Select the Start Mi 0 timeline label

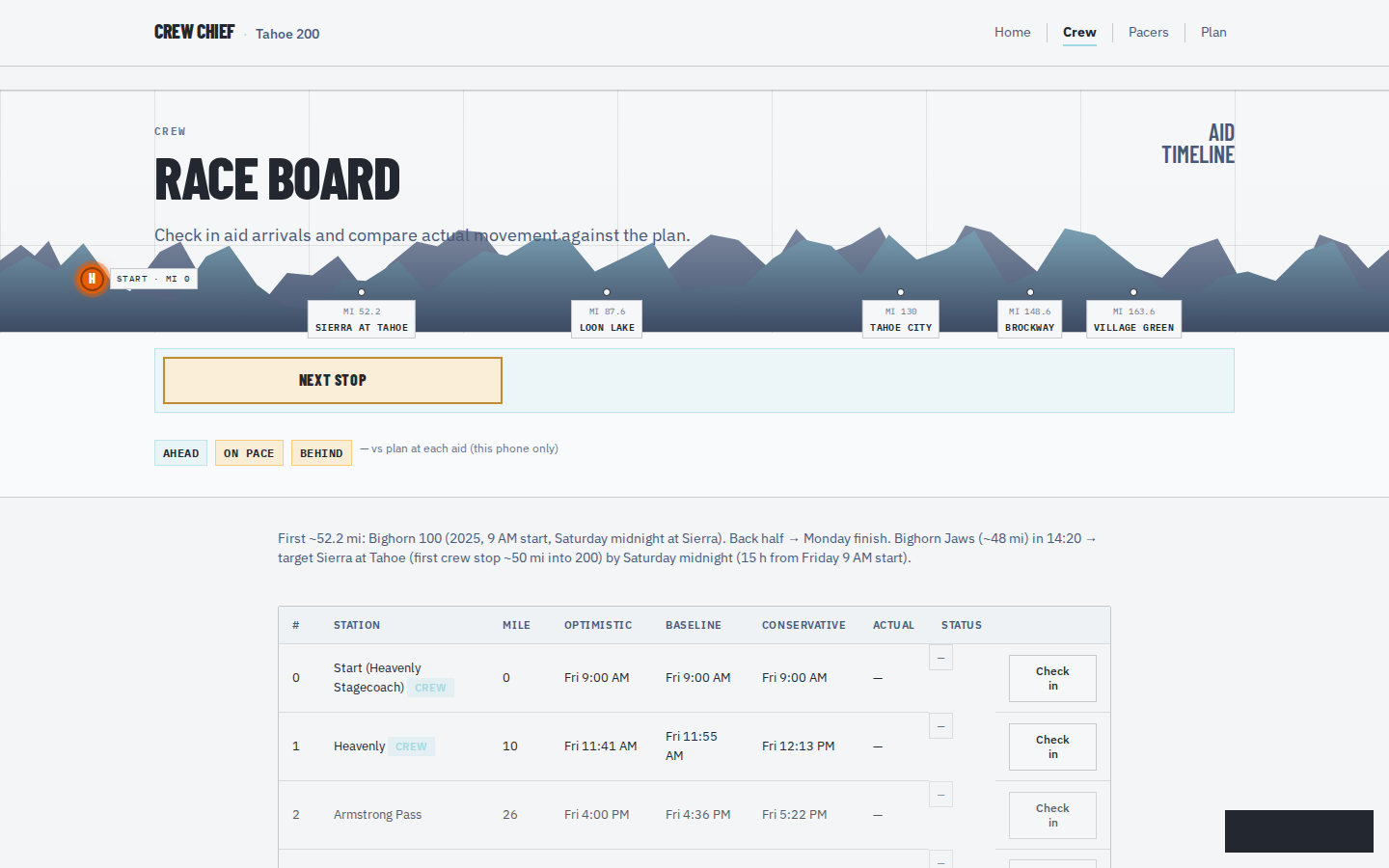[x=153, y=279]
